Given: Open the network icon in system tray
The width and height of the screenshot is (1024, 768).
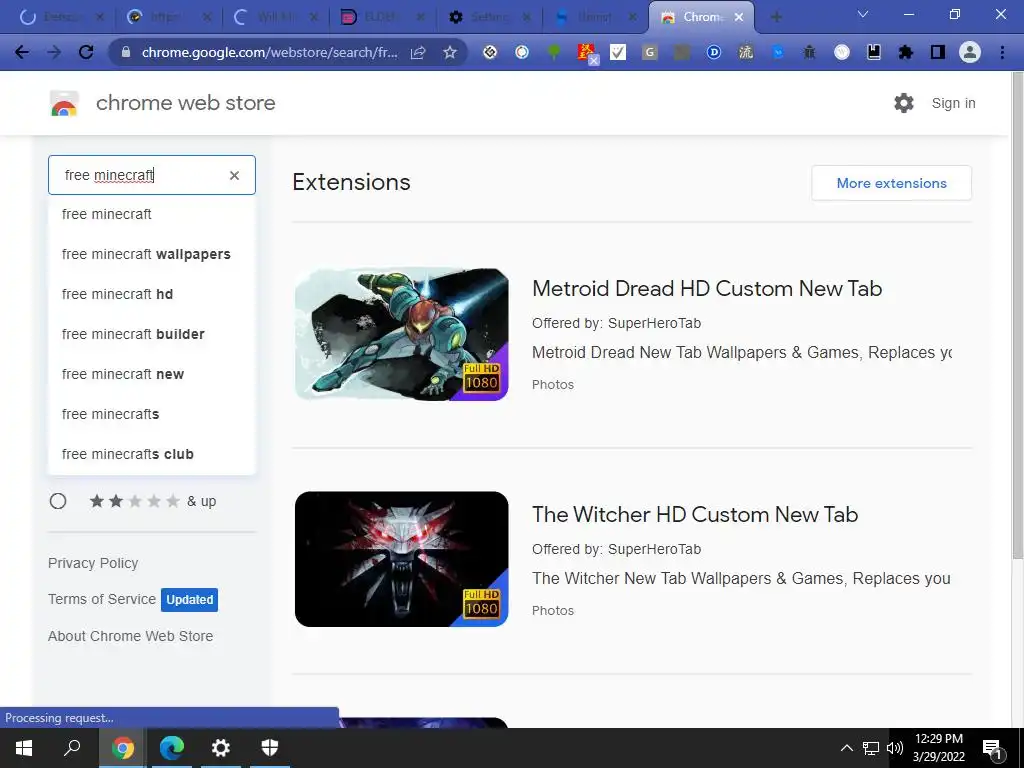Looking at the screenshot, I should pos(871,748).
